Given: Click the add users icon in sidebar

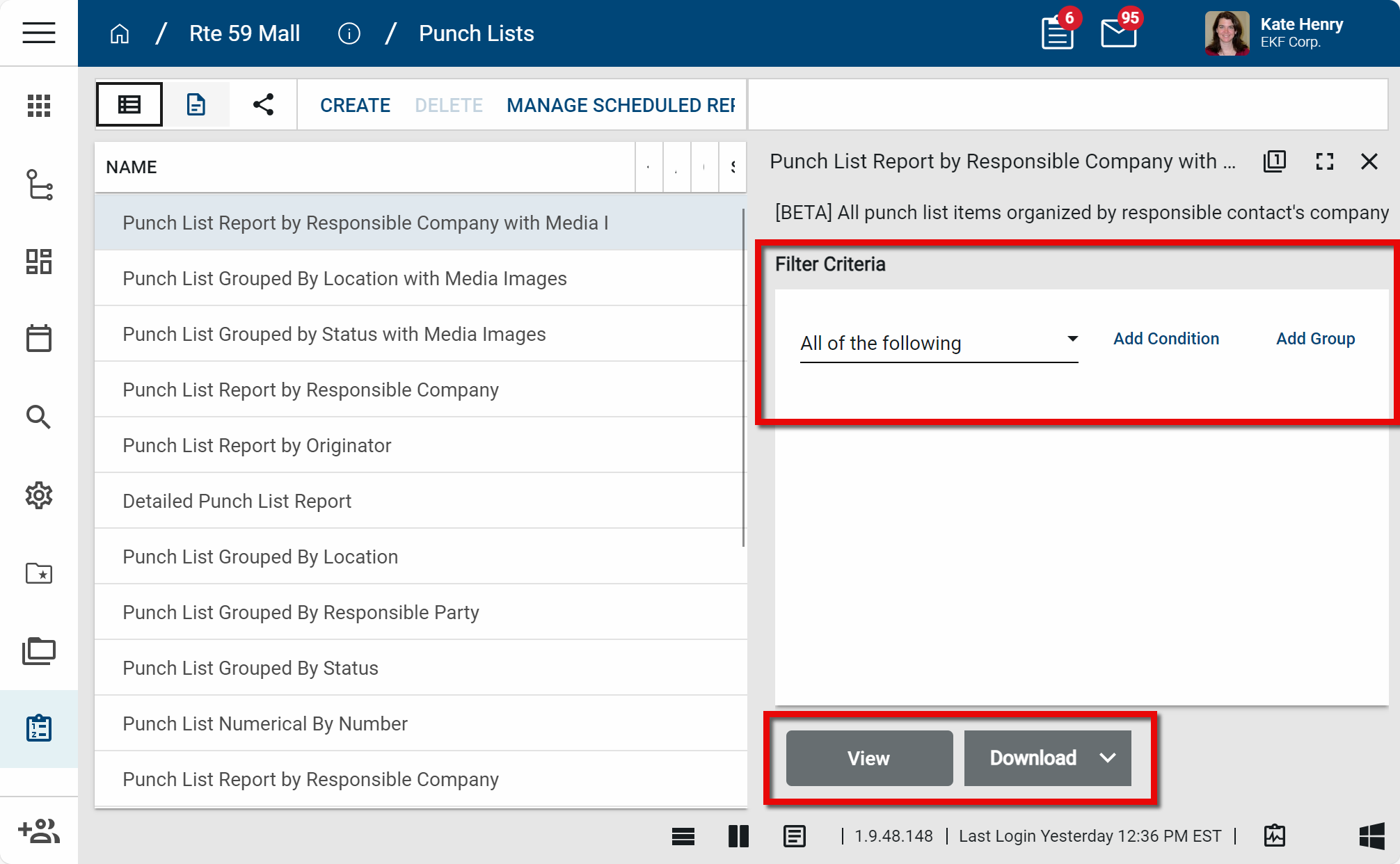Looking at the screenshot, I should point(38,831).
